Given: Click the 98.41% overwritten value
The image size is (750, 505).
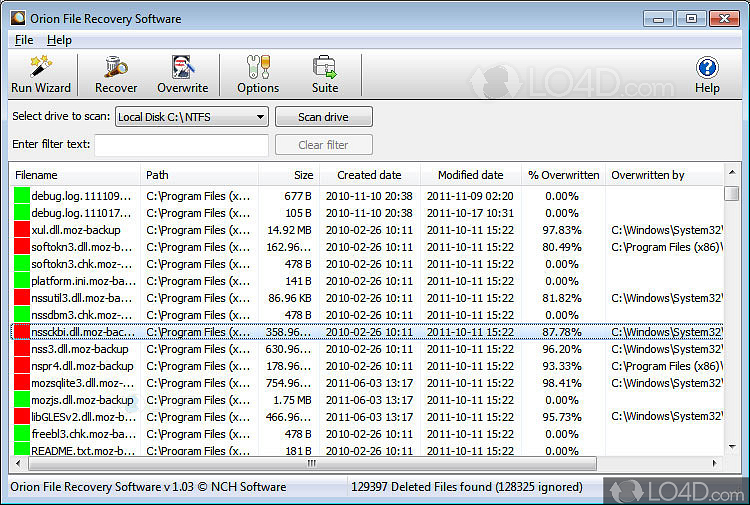Looking at the screenshot, I should [562, 383].
